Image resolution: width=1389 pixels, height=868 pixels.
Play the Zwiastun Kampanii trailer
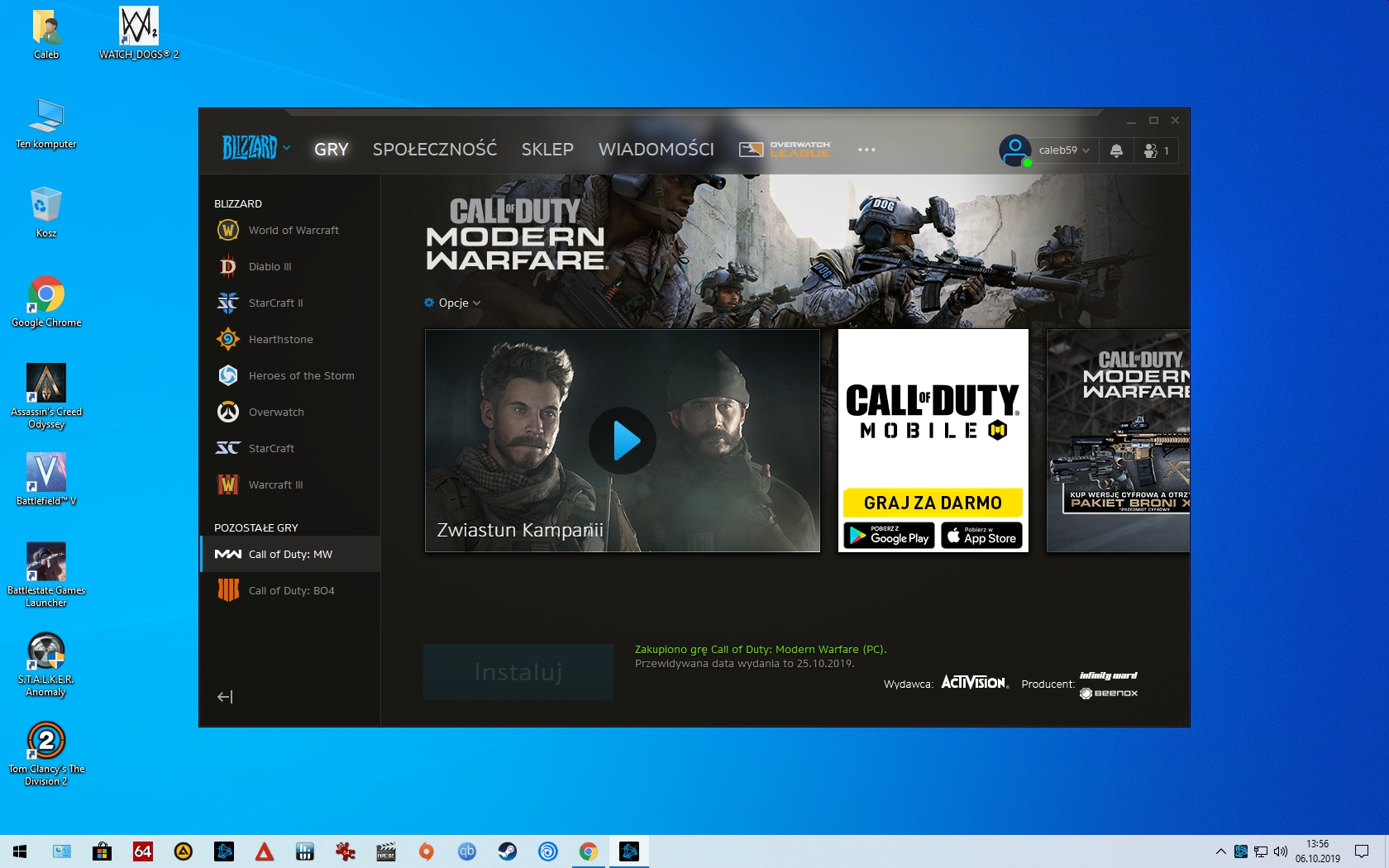coord(622,441)
